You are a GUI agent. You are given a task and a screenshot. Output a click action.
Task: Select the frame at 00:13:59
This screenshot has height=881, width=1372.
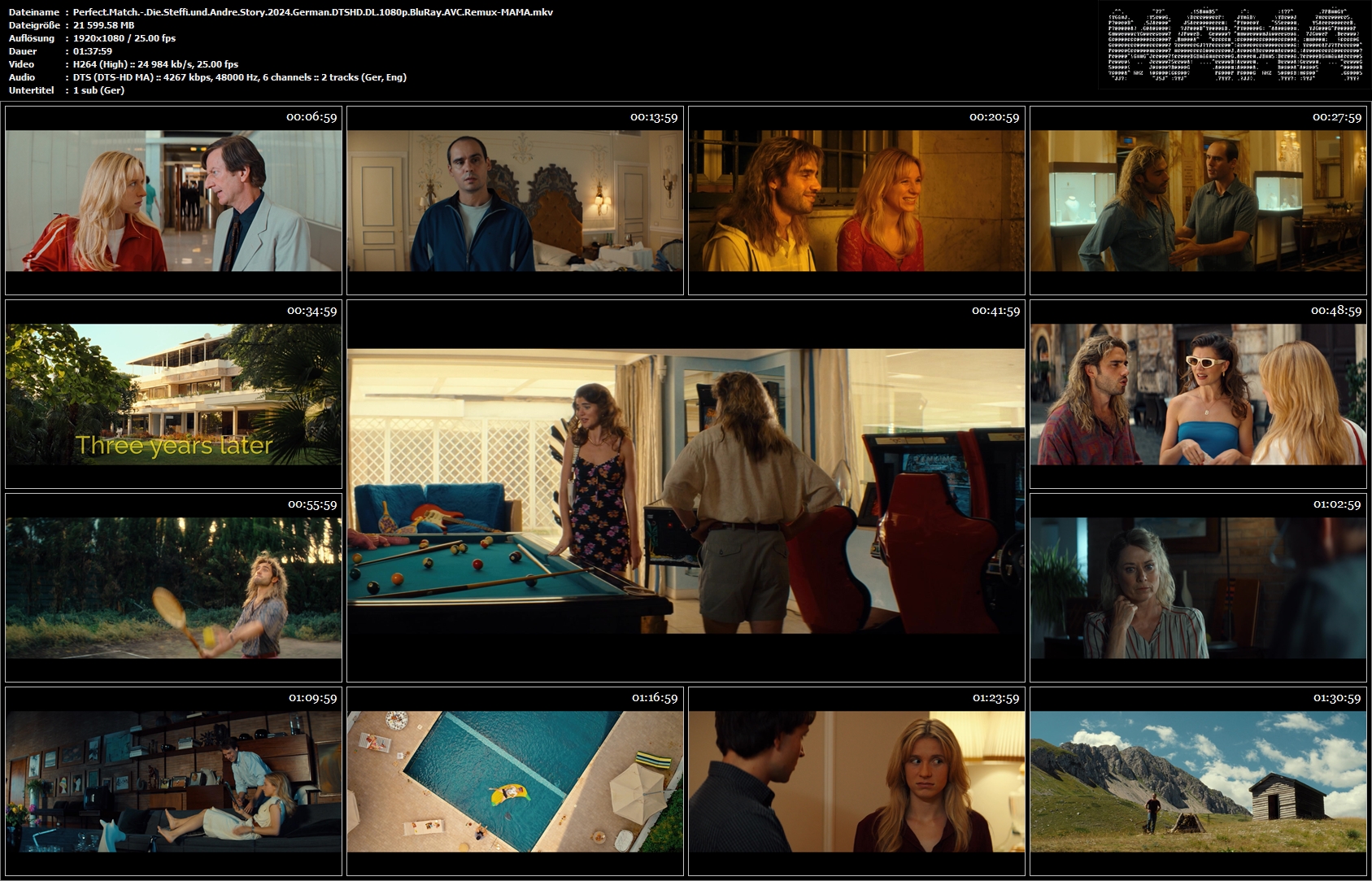point(515,200)
